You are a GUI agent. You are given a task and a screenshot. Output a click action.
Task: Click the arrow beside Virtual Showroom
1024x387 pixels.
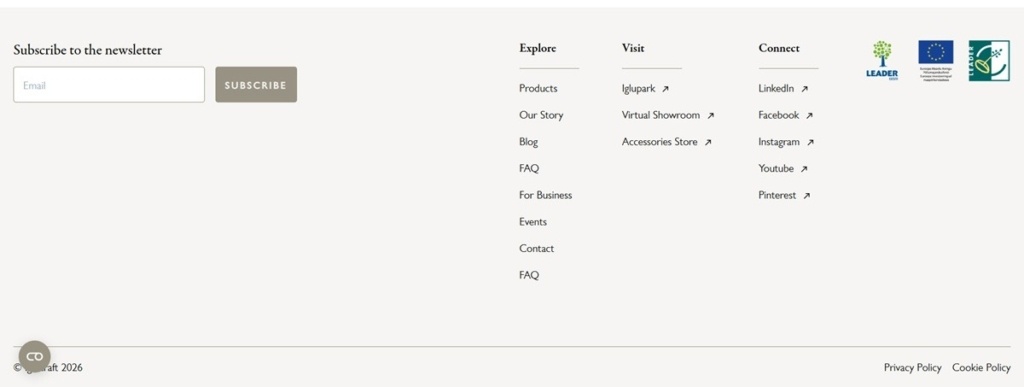711,116
